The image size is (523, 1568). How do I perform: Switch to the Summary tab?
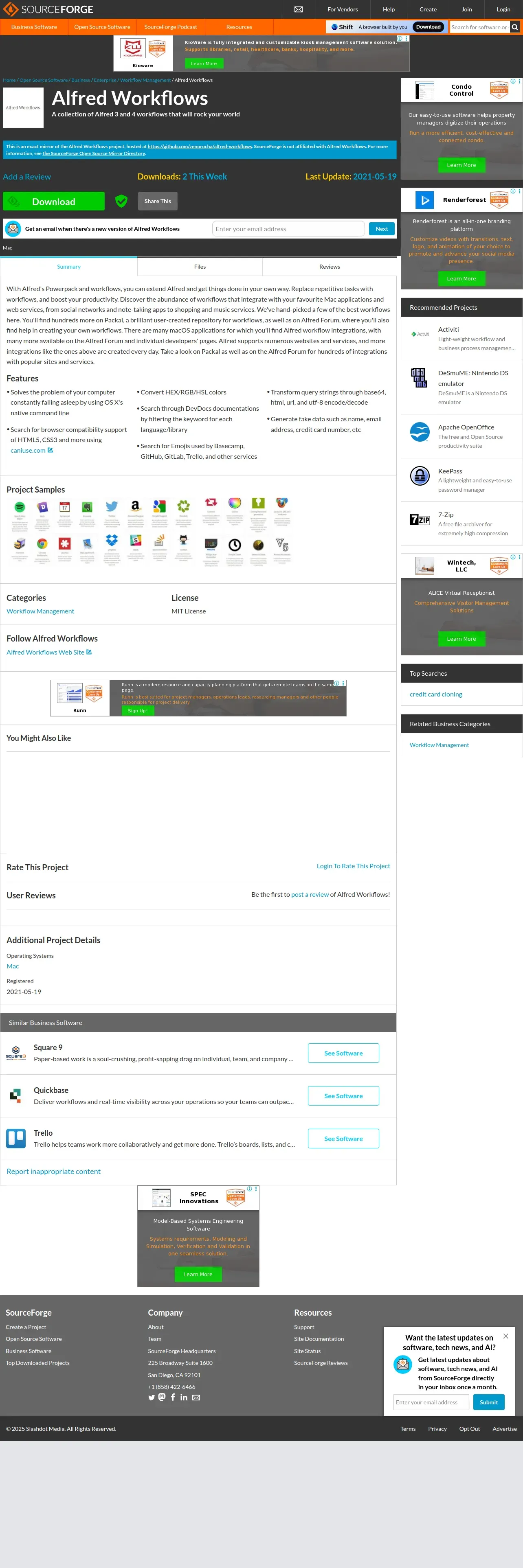tap(69, 267)
